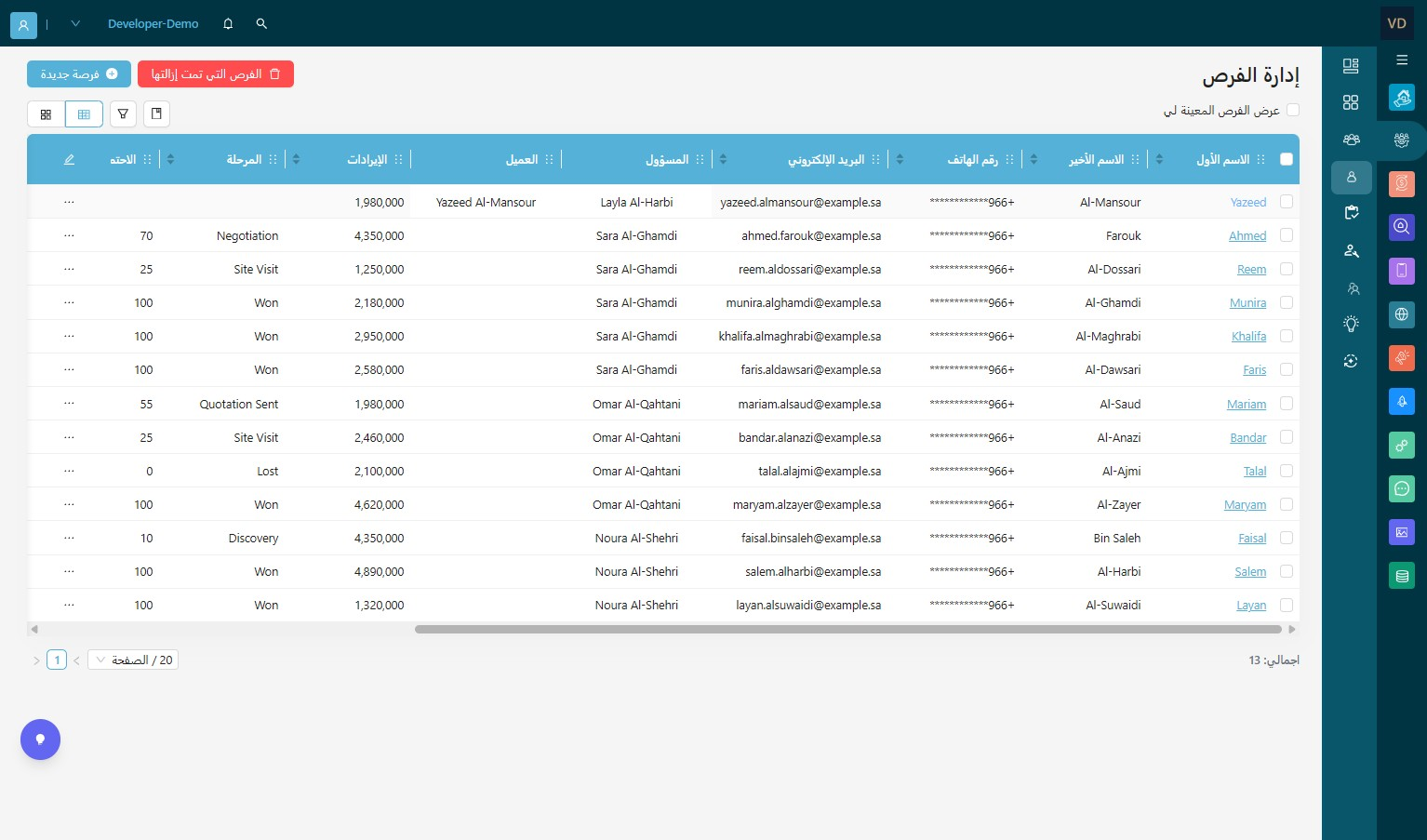The width and height of the screenshot is (1427, 840).
Task: Open the page size dropdown '20 / الصفحة'
Action: 133,660
